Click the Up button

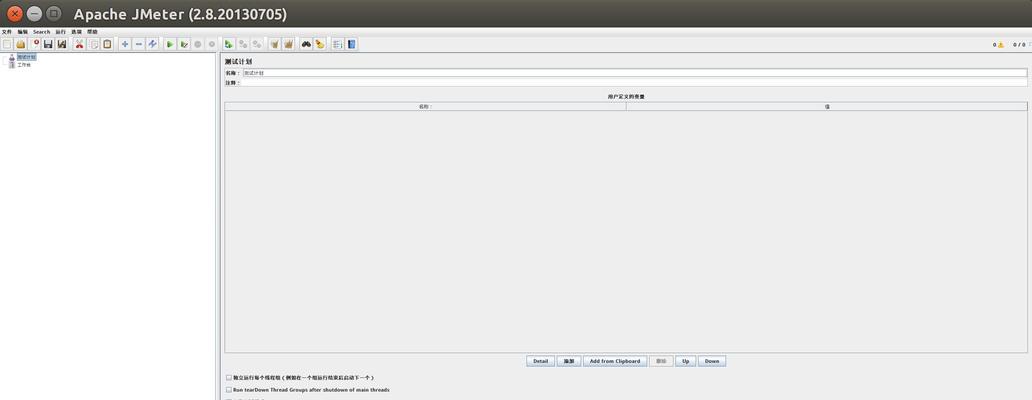685,361
